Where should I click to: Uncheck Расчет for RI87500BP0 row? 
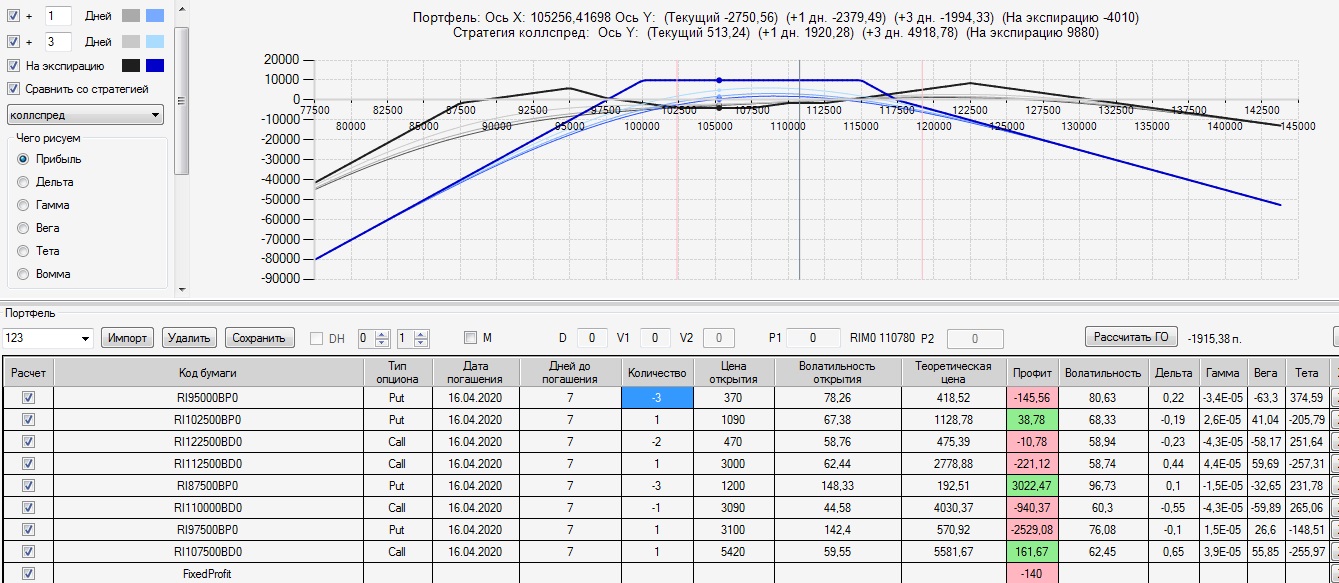pos(28,485)
